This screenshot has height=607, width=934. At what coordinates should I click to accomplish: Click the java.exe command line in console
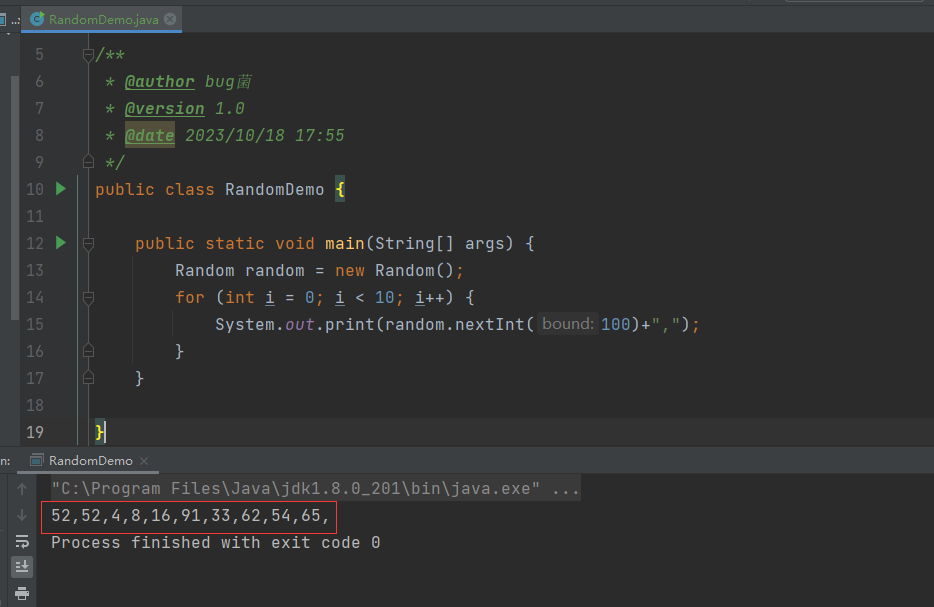click(315, 488)
